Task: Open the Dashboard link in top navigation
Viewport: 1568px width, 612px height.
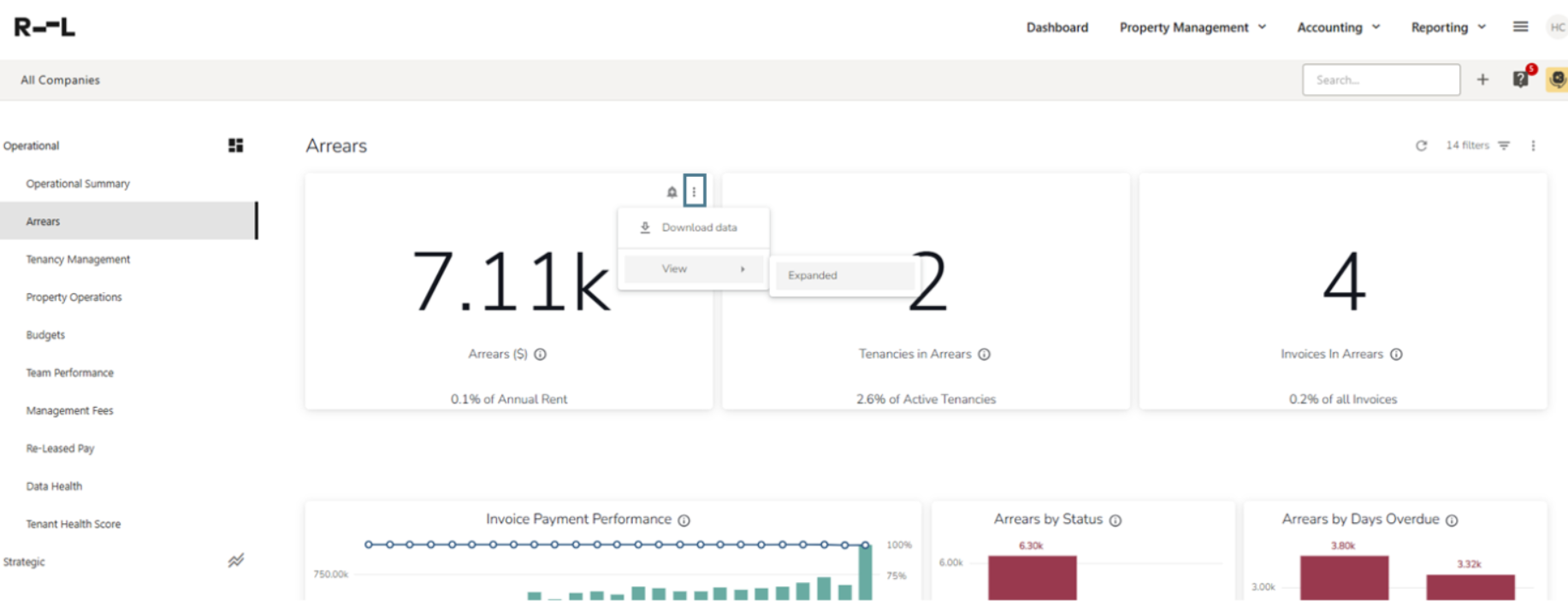Action: (x=1056, y=27)
